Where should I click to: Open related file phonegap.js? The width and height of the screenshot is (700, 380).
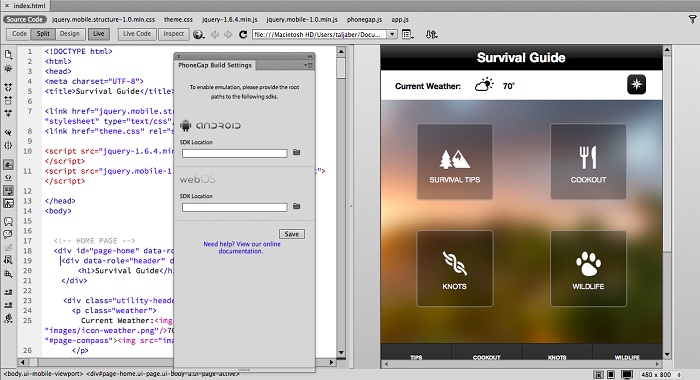(364, 20)
